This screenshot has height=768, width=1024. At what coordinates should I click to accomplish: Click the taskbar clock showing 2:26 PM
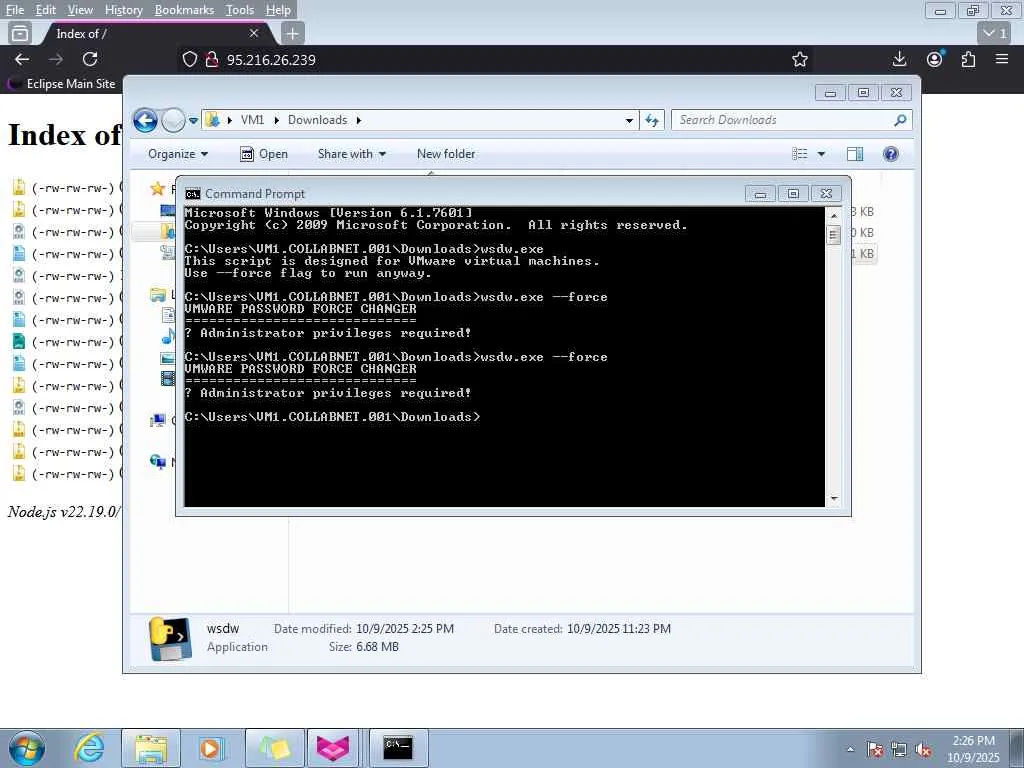[973, 749]
